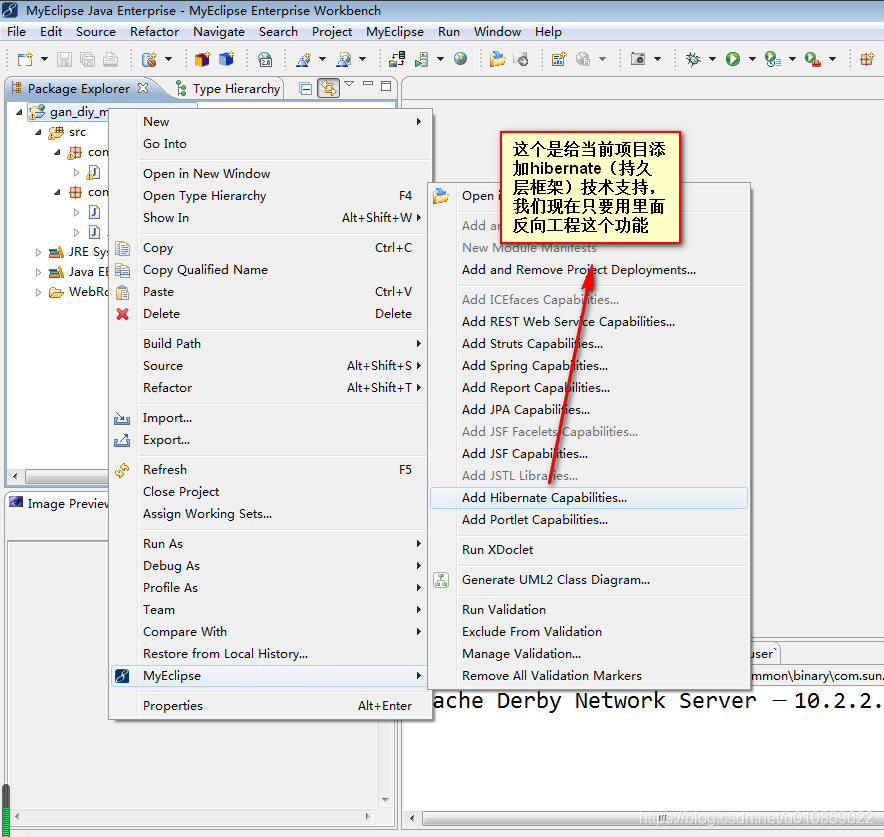This screenshot has height=837, width=884.
Task: Open the New file dropdown arrow
Action: coord(45,59)
